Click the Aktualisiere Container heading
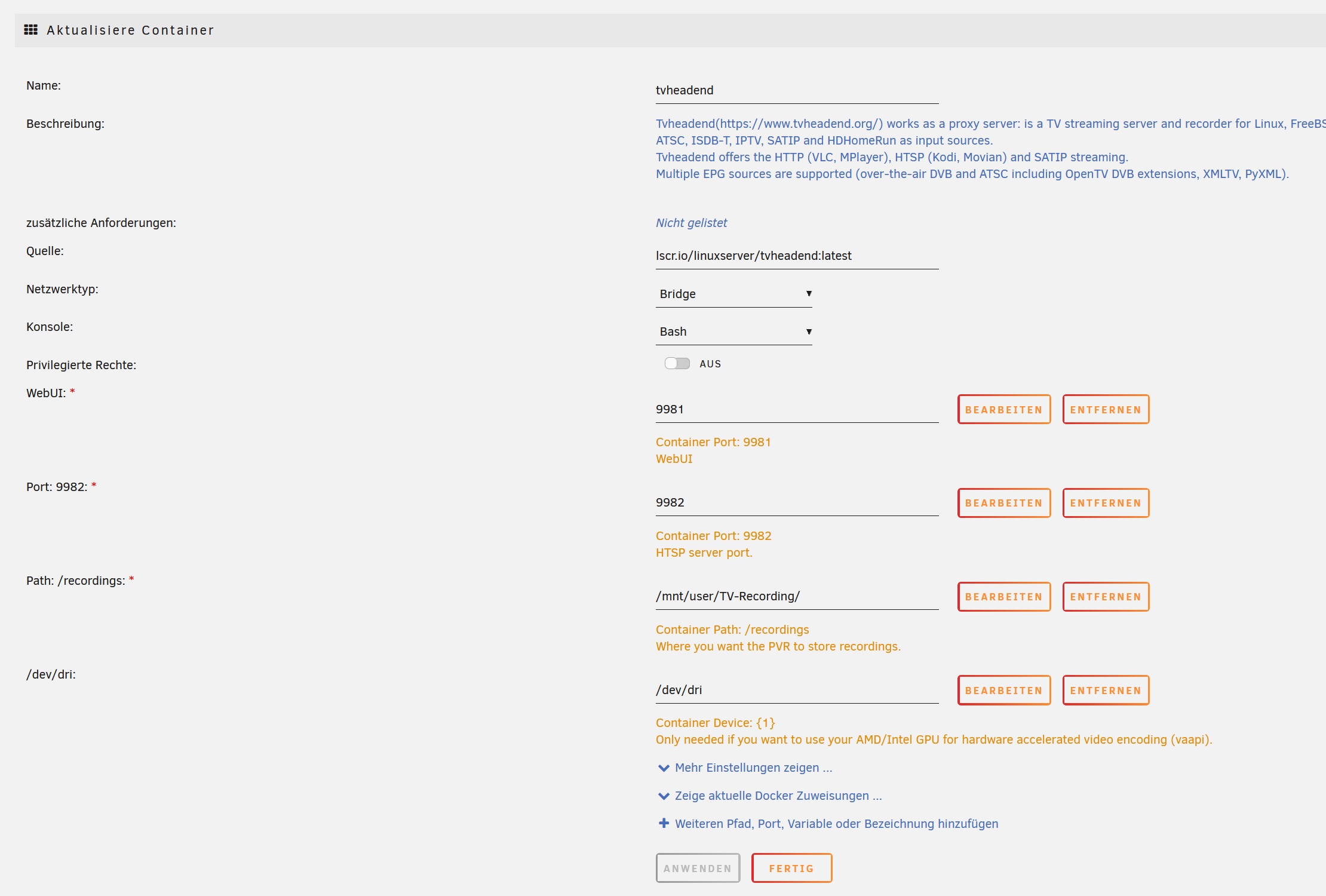Screen dimensions: 1326x896 (130, 30)
